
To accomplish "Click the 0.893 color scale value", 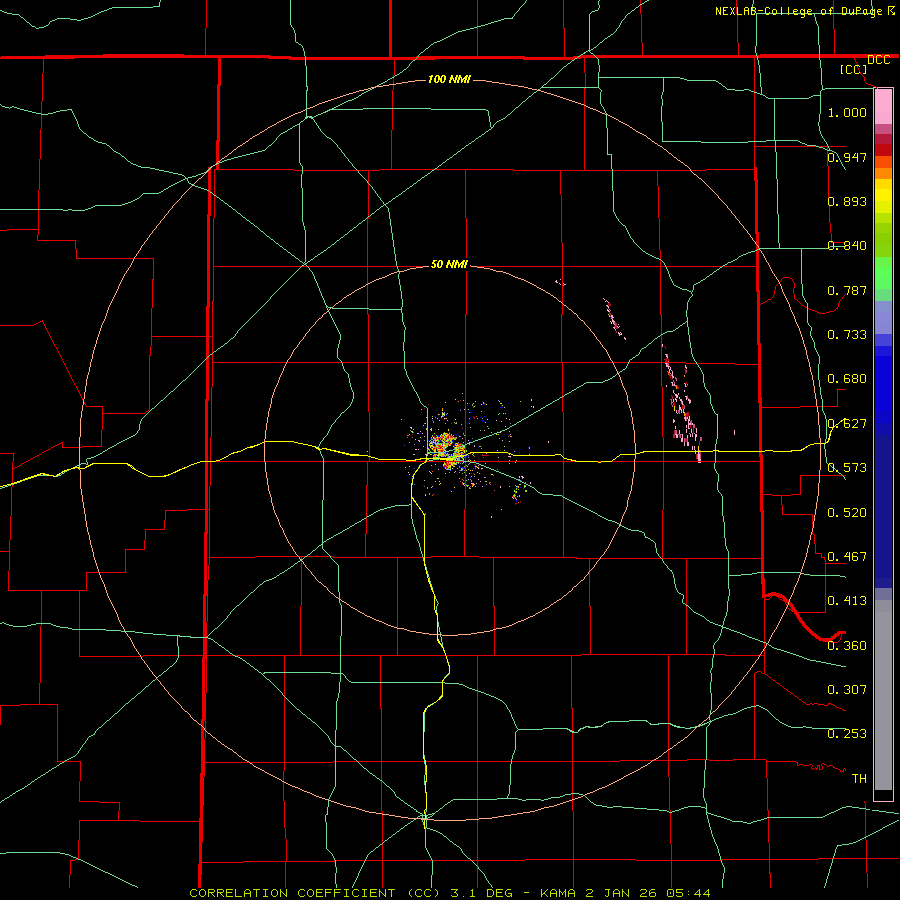I will click(x=847, y=201).
